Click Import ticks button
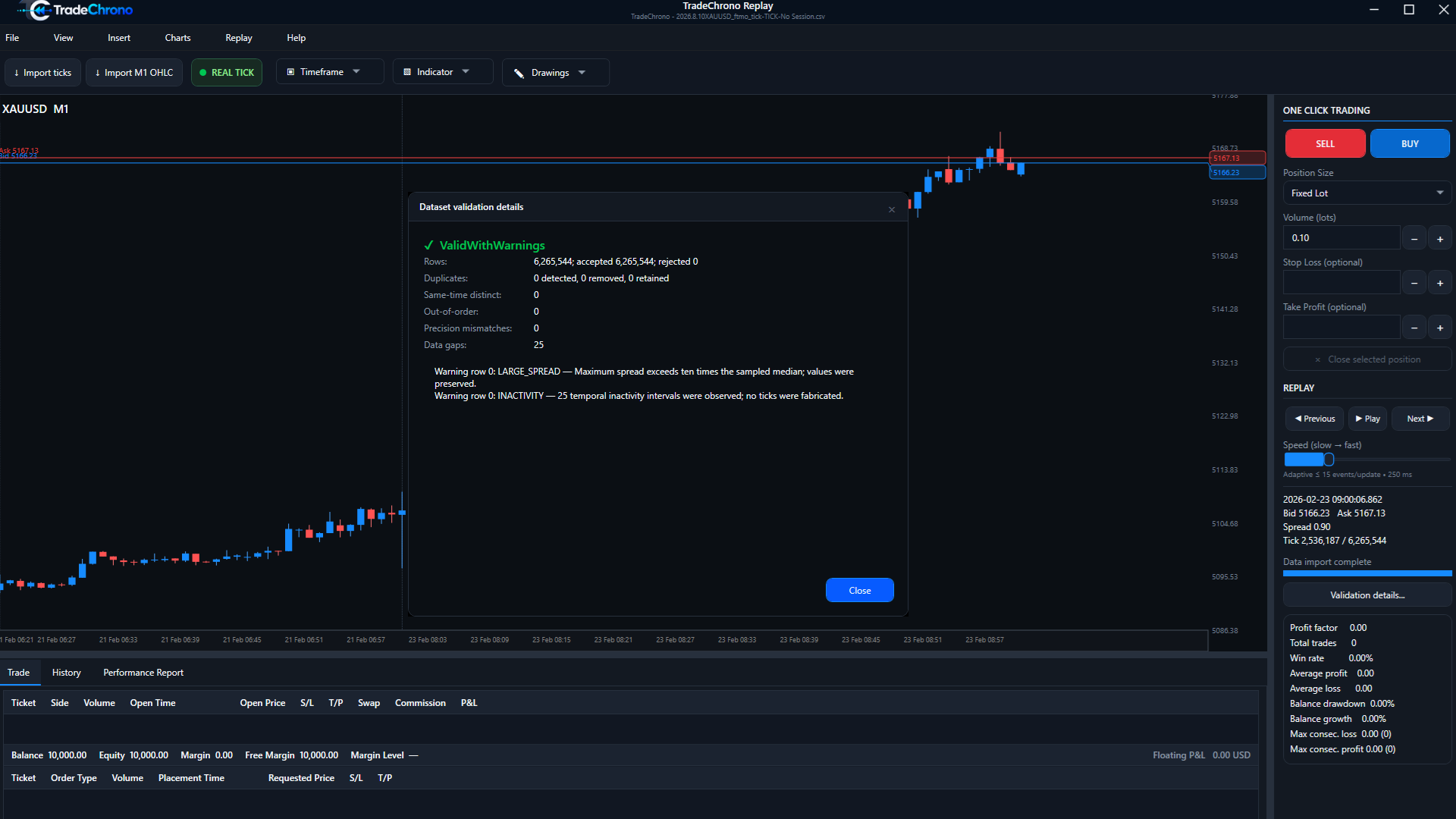 click(x=42, y=73)
